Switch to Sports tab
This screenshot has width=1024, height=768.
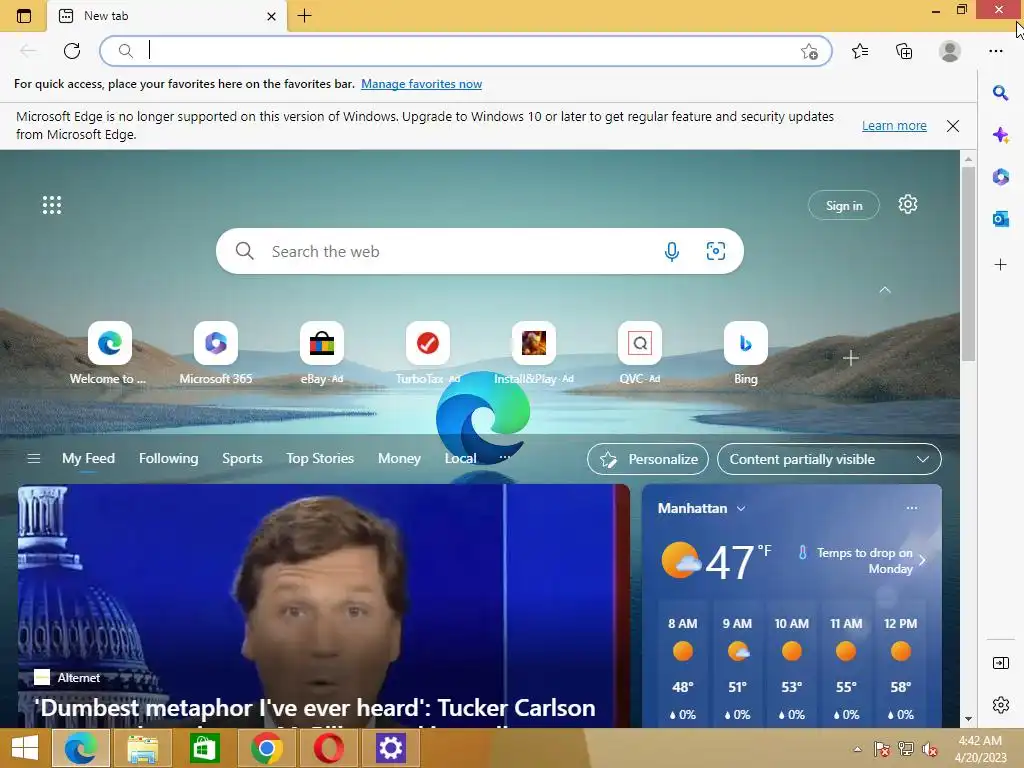point(242,458)
